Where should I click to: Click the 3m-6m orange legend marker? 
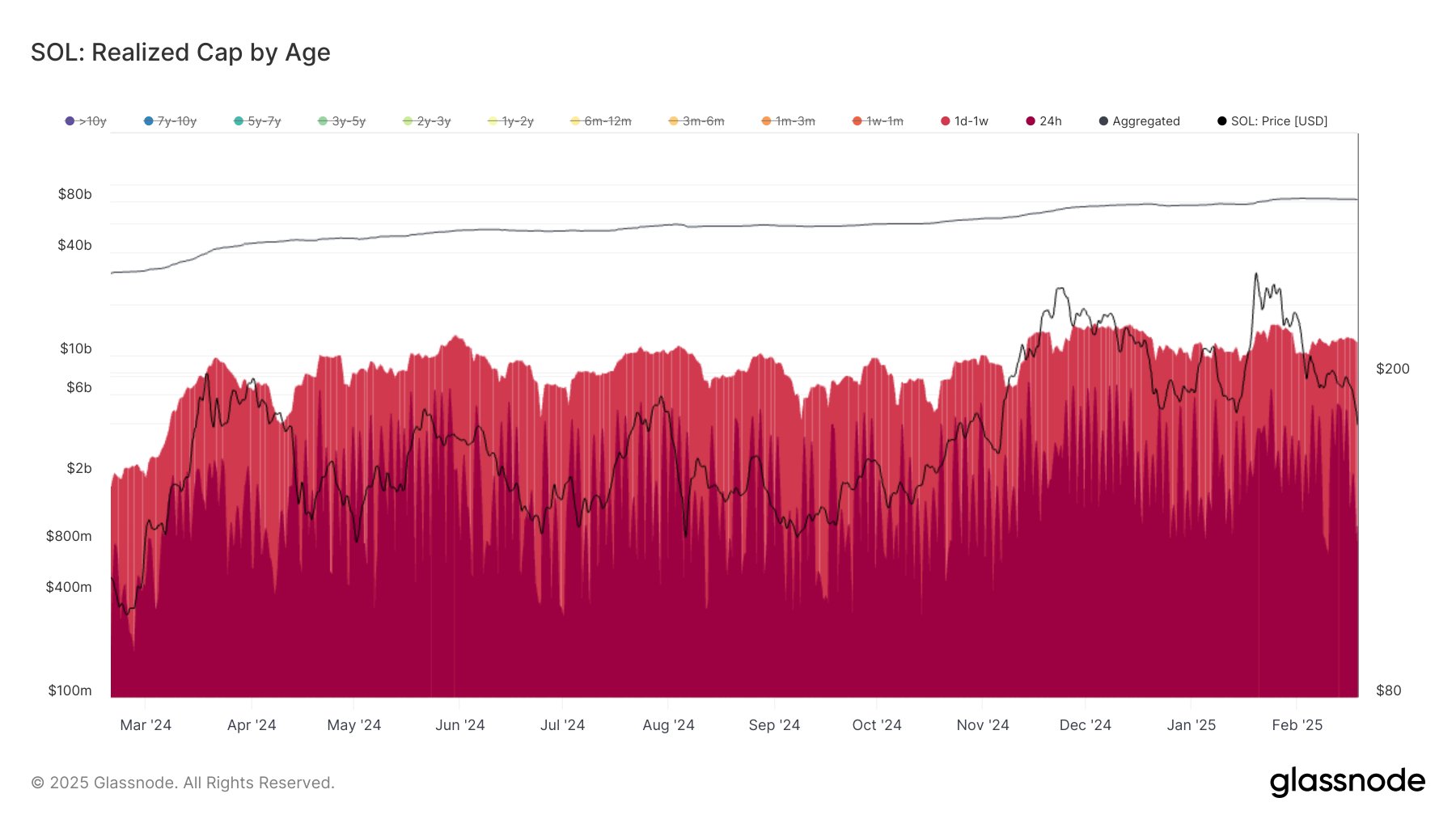pos(674,121)
